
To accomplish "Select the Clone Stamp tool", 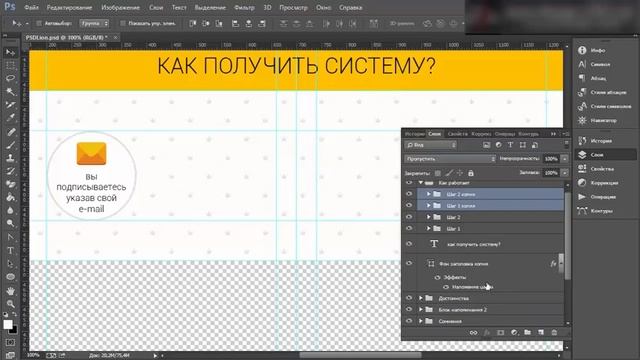I will [x=10, y=158].
